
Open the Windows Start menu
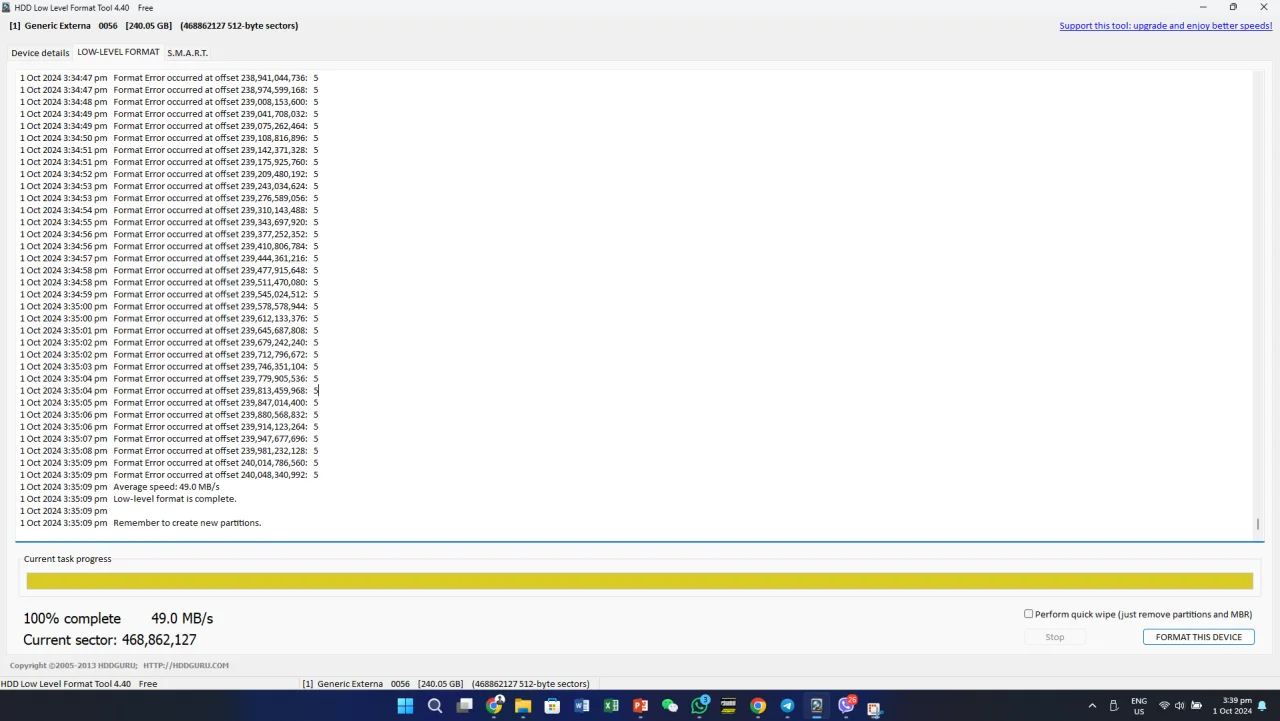click(405, 706)
